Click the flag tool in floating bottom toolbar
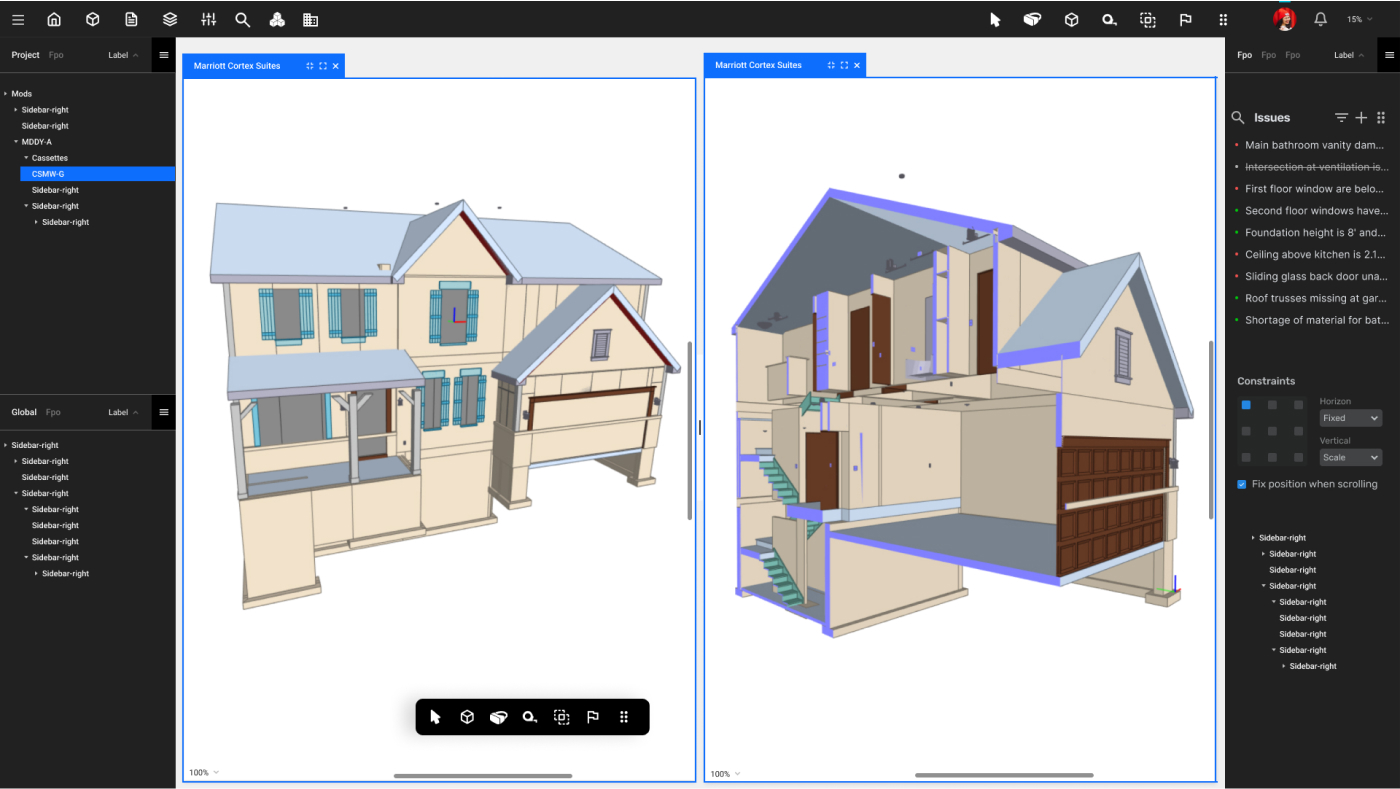 592,717
